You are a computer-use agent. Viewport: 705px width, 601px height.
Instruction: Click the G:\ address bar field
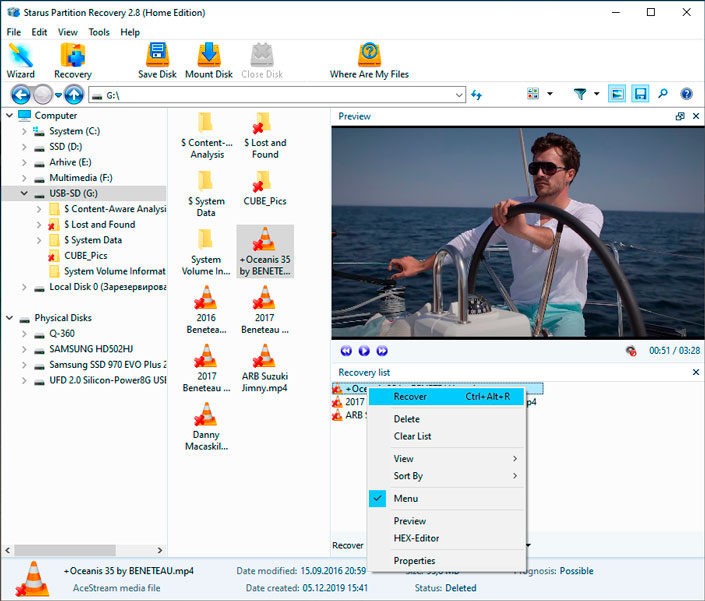pos(277,95)
